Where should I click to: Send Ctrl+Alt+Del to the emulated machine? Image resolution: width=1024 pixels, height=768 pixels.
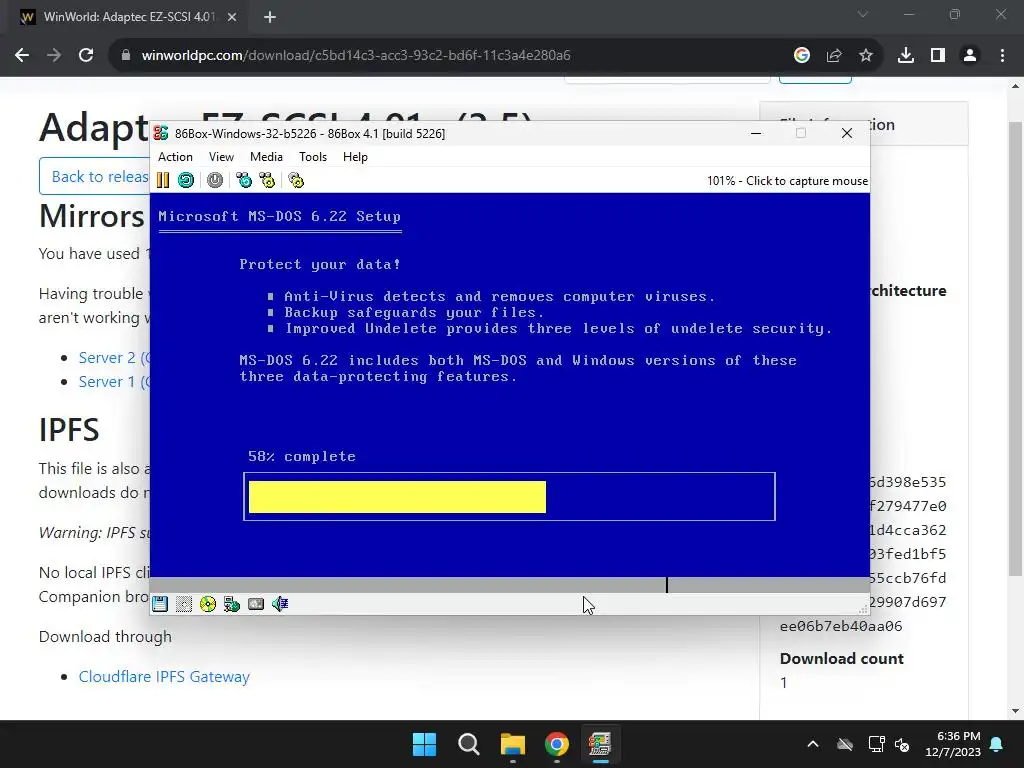[244, 180]
